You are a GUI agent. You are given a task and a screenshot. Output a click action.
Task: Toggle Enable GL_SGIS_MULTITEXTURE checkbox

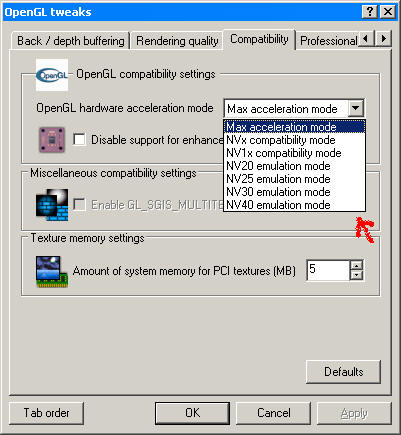79,204
